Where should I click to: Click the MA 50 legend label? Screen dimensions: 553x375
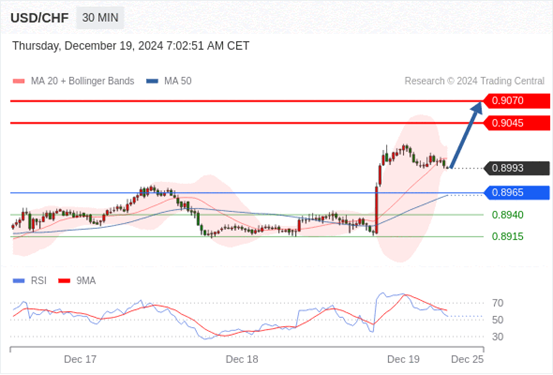[x=178, y=81]
